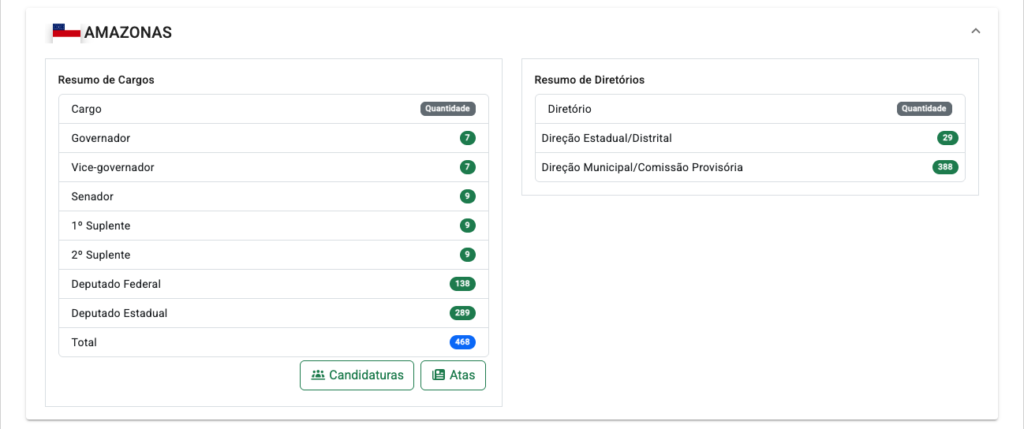Click the Vice-governador count badge
This screenshot has width=1024, height=429.
pyautogui.click(x=467, y=167)
